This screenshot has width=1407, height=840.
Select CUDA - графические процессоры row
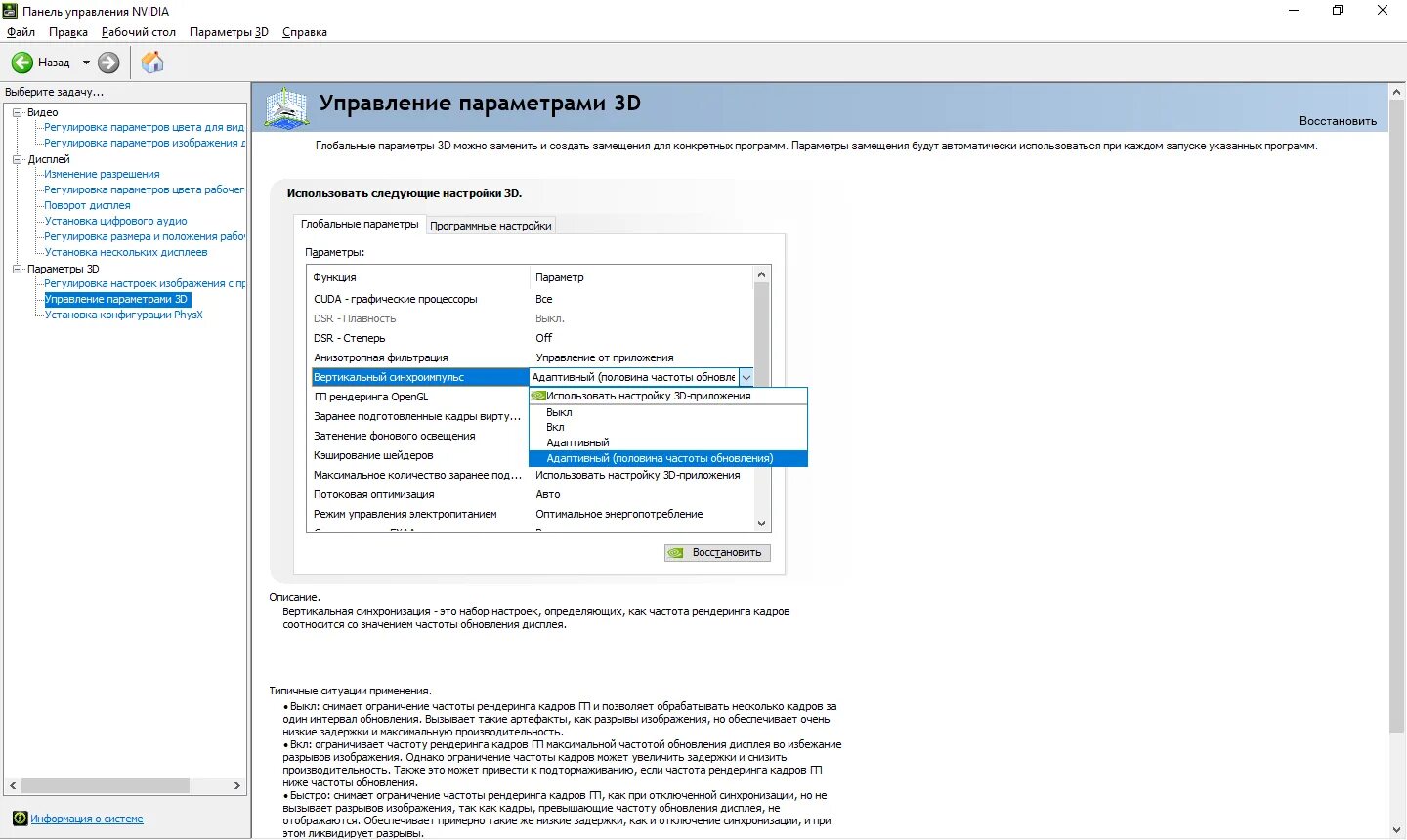coord(531,299)
